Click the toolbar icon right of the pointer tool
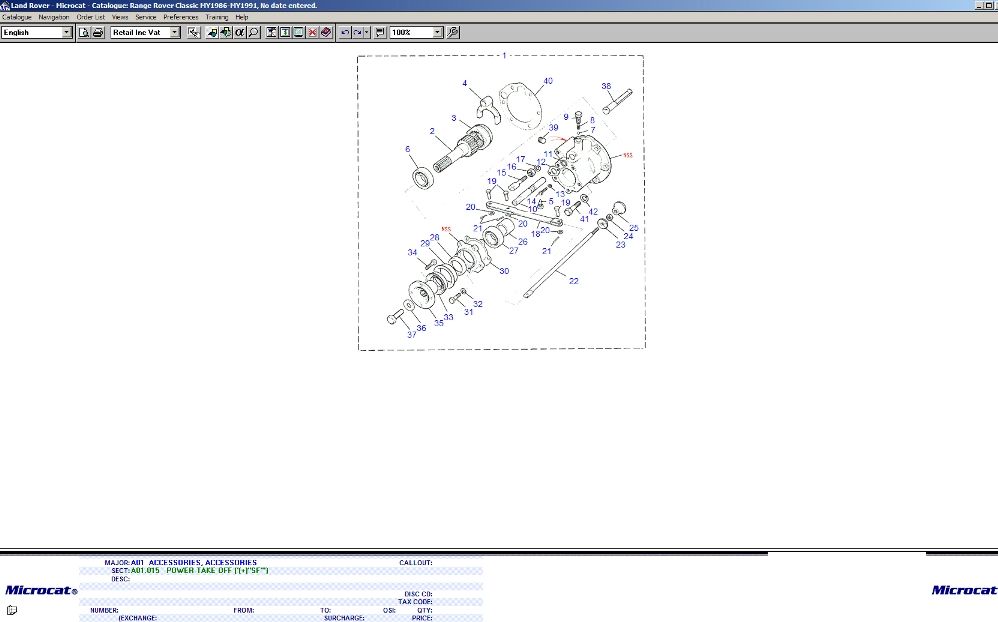The image size is (998, 622). click(212, 32)
